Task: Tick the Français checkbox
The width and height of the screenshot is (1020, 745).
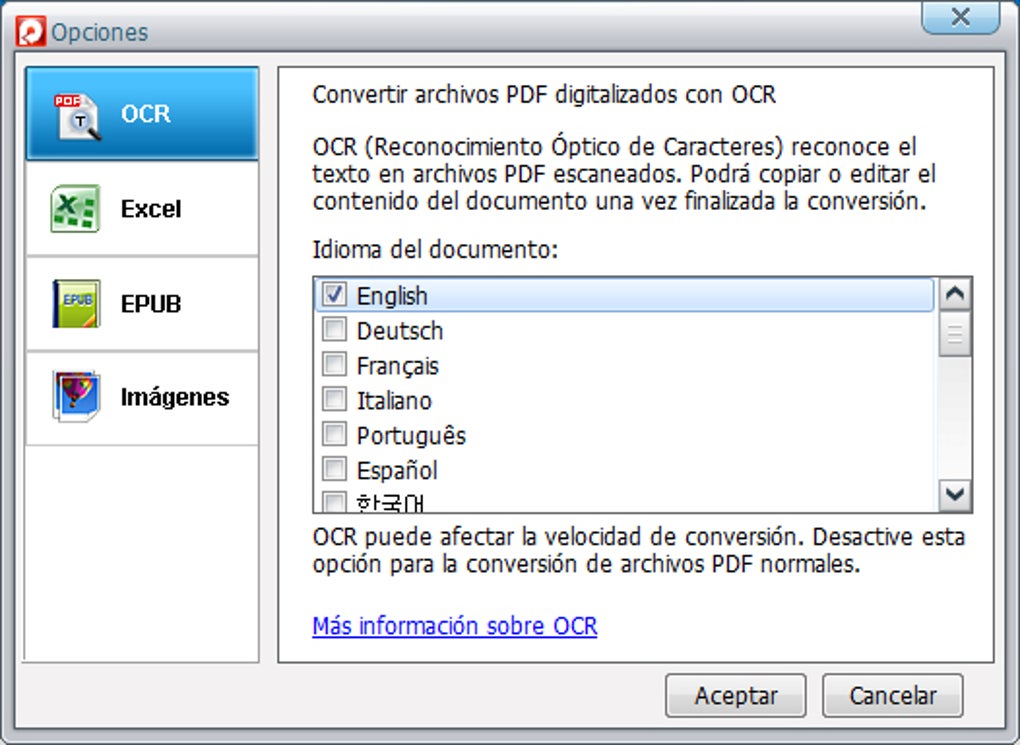Action: [x=335, y=365]
